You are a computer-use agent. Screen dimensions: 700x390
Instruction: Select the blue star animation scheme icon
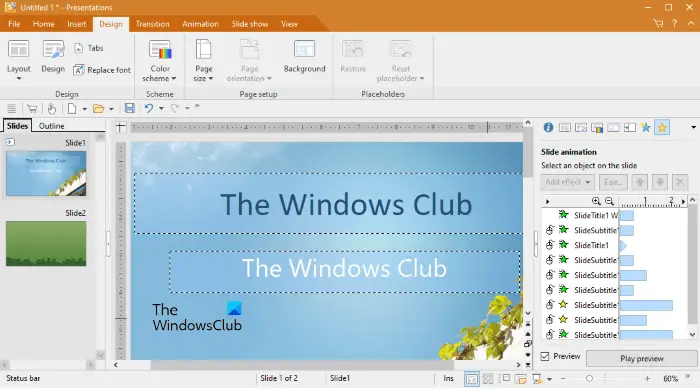pos(646,128)
